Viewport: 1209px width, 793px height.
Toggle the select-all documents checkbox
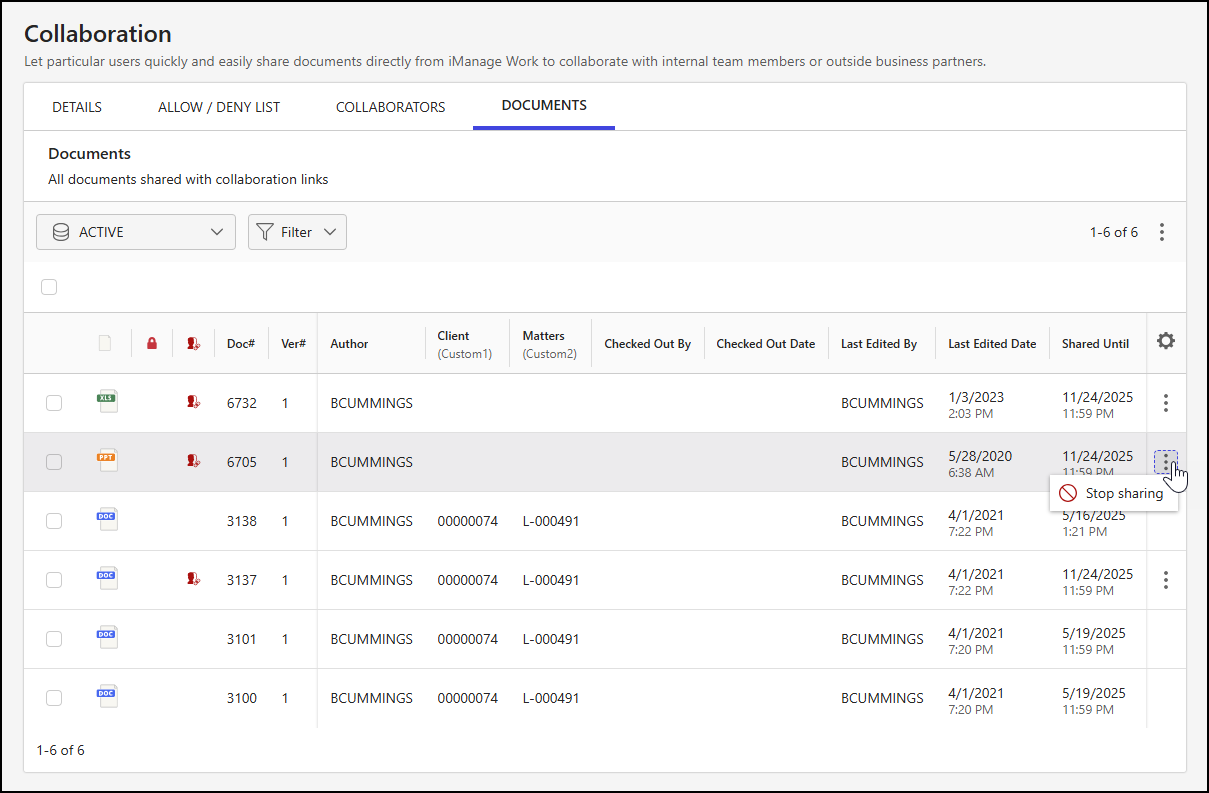point(49,287)
